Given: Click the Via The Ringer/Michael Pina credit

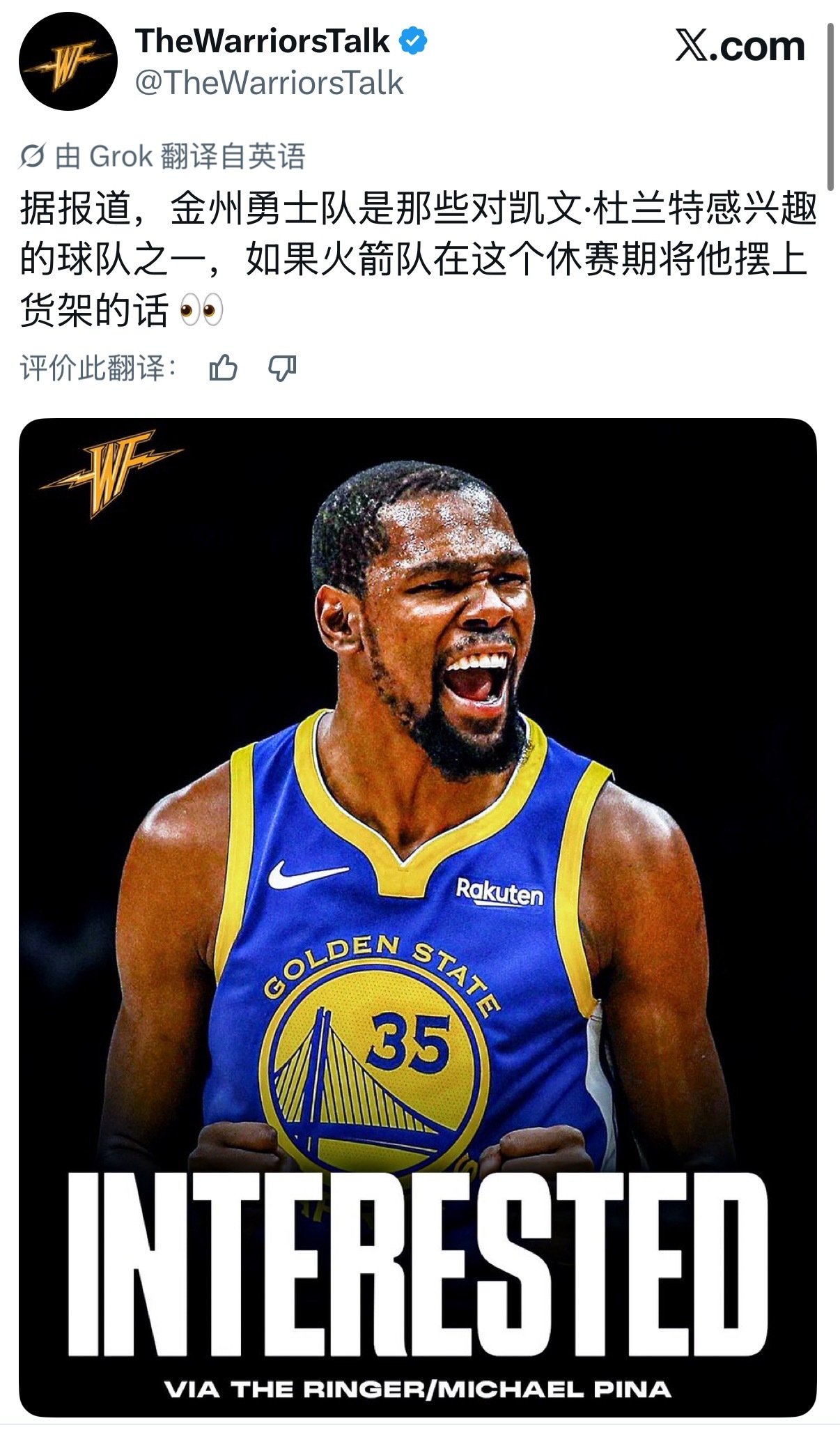Looking at the screenshot, I should pos(418,1389).
